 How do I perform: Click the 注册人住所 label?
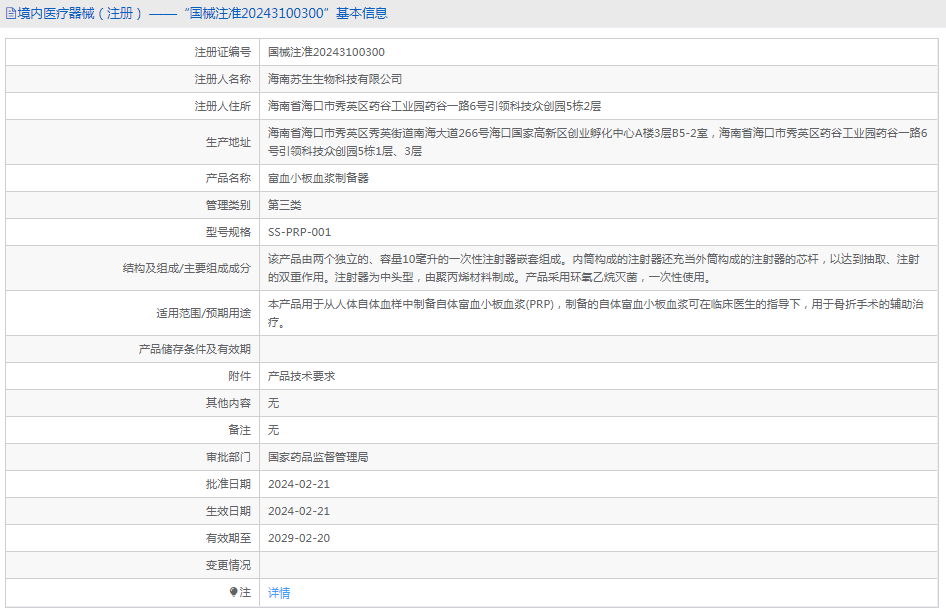pyautogui.click(x=222, y=106)
